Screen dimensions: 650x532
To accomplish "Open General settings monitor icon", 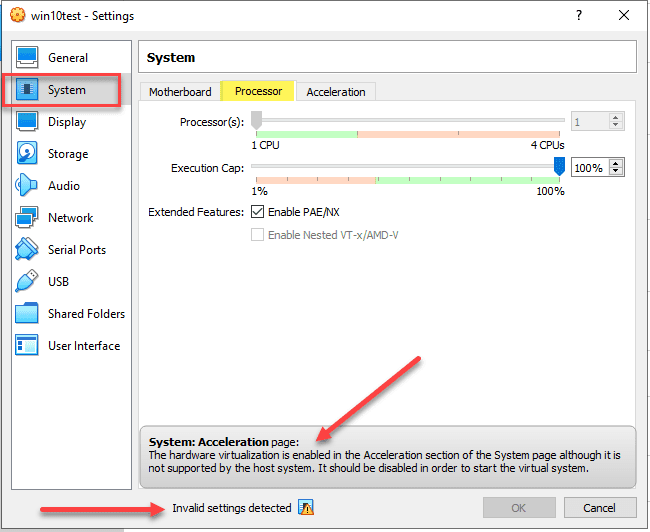I will [x=27, y=57].
